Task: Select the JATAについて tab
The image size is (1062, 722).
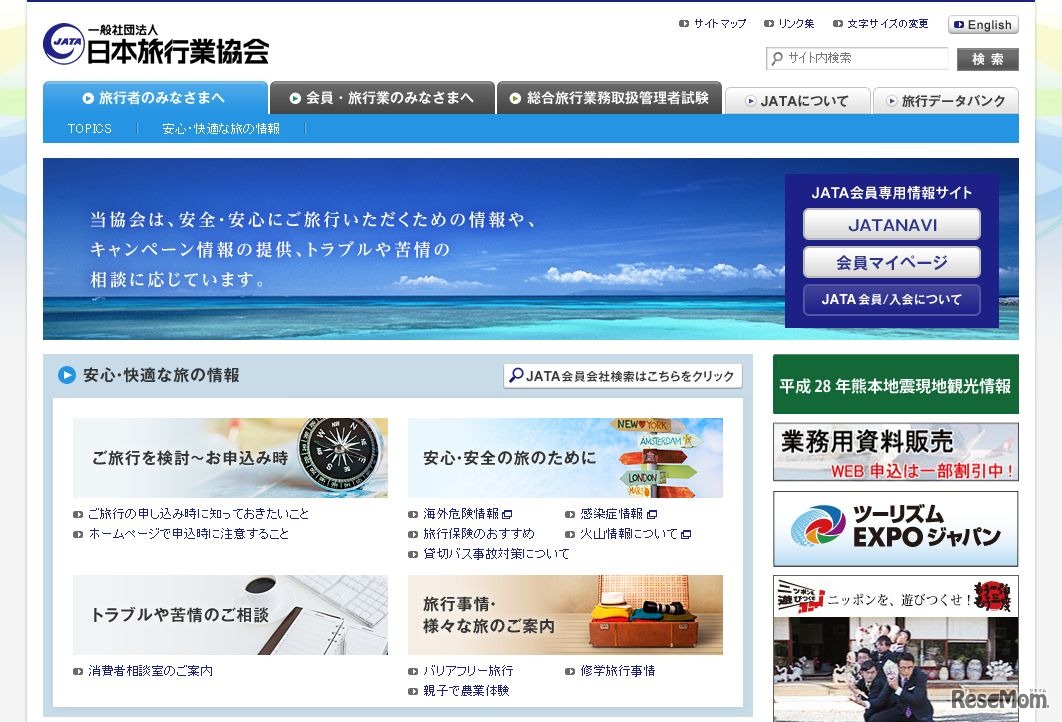Action: tap(797, 101)
